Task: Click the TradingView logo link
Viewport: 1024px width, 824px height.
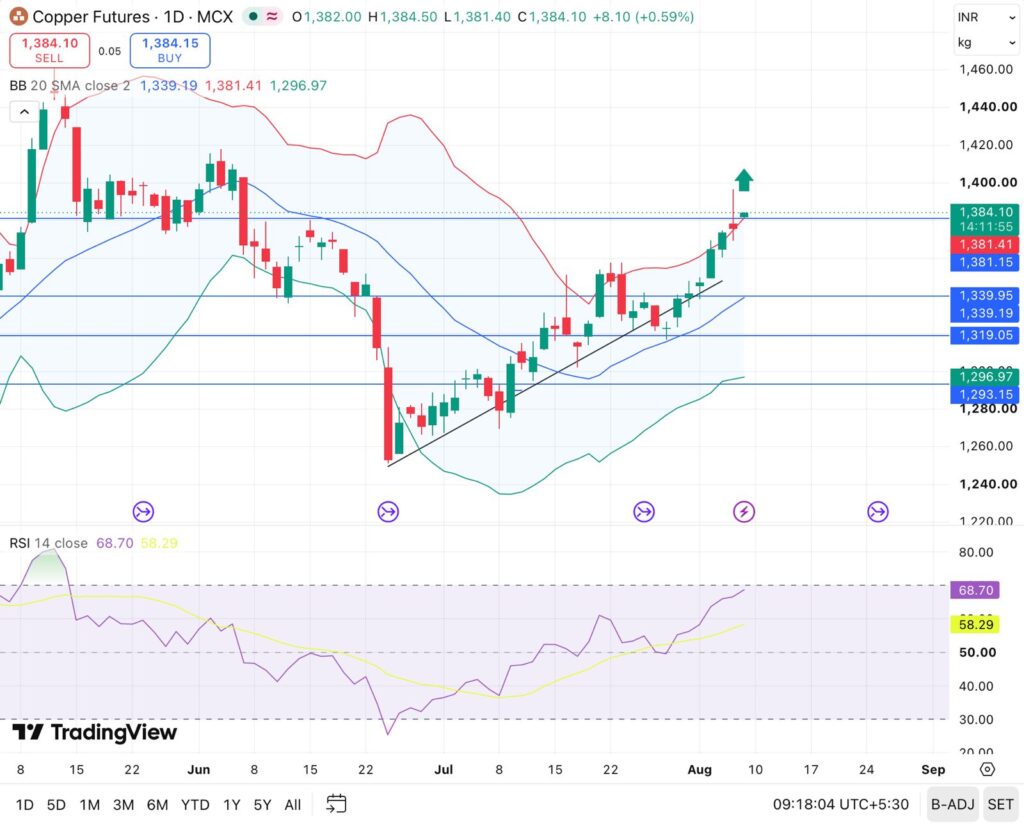Action: [95, 732]
